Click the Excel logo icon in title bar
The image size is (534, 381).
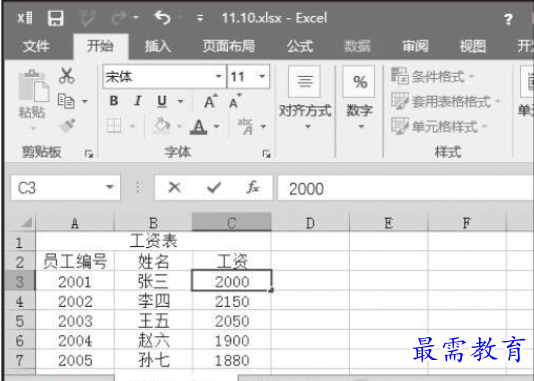click(25, 18)
